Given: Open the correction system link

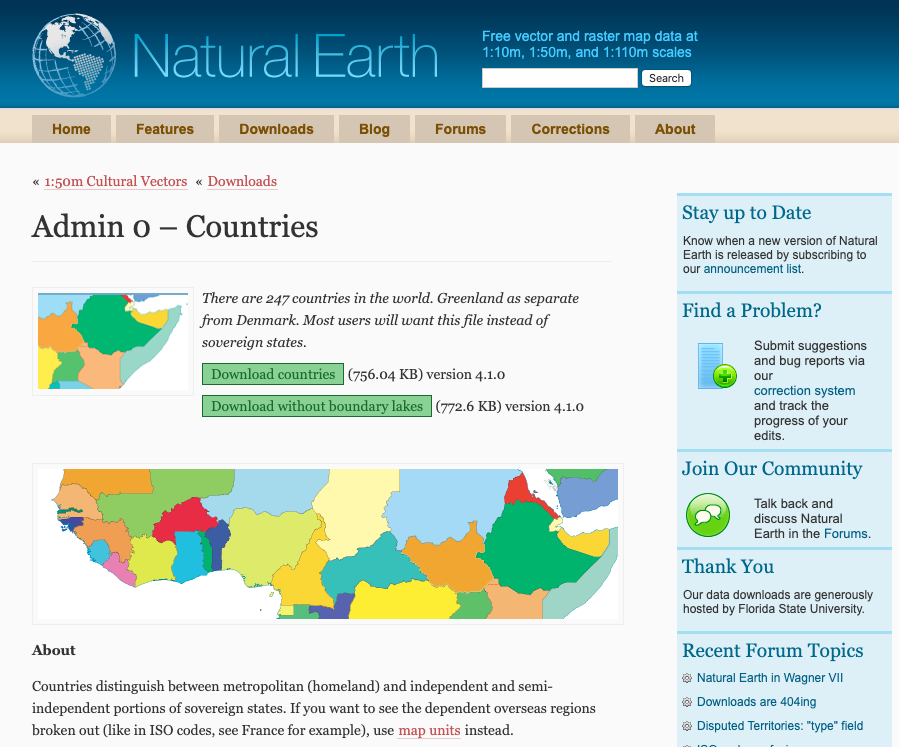Looking at the screenshot, I should [x=804, y=390].
